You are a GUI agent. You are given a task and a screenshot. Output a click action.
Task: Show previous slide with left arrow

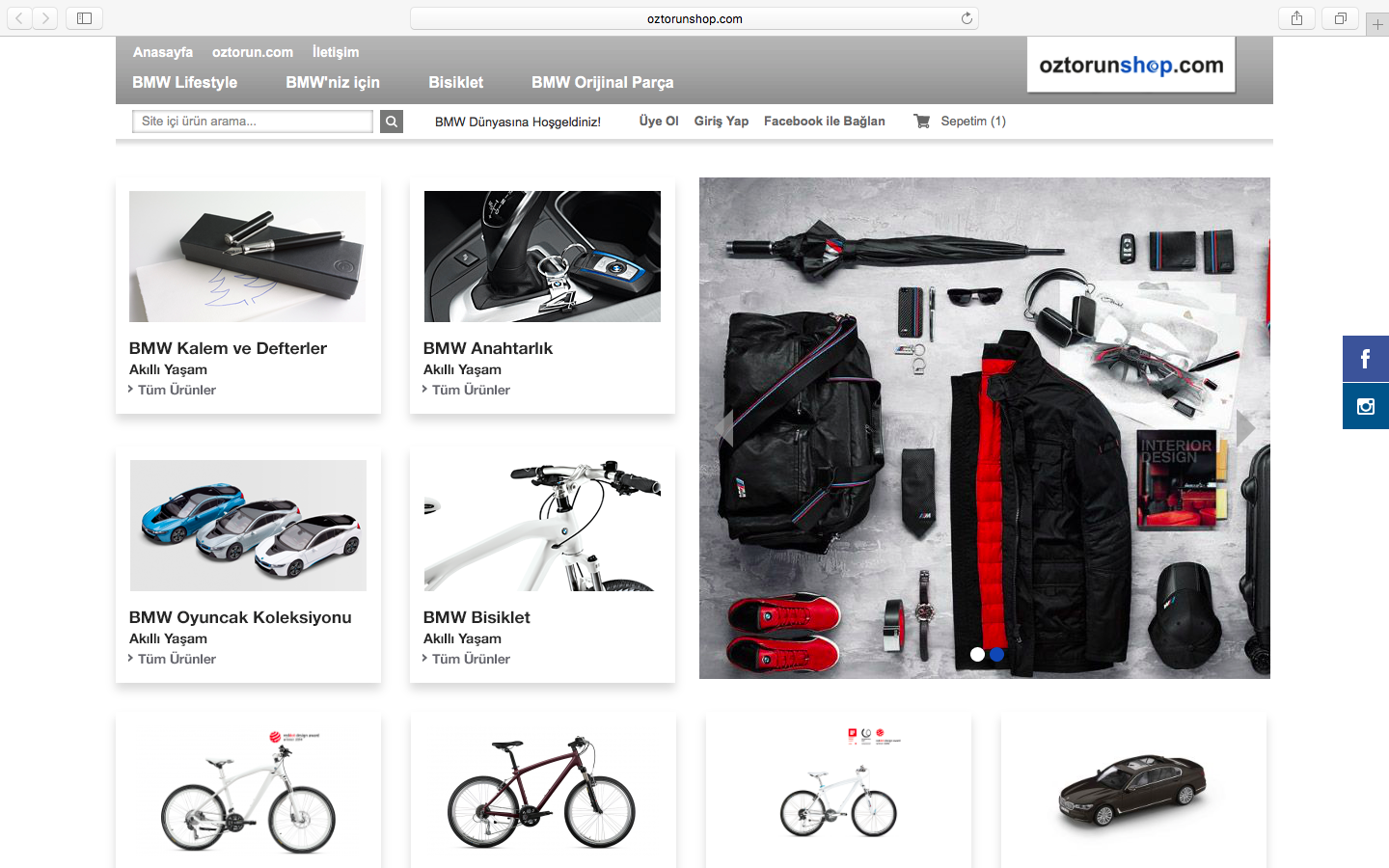click(x=723, y=428)
